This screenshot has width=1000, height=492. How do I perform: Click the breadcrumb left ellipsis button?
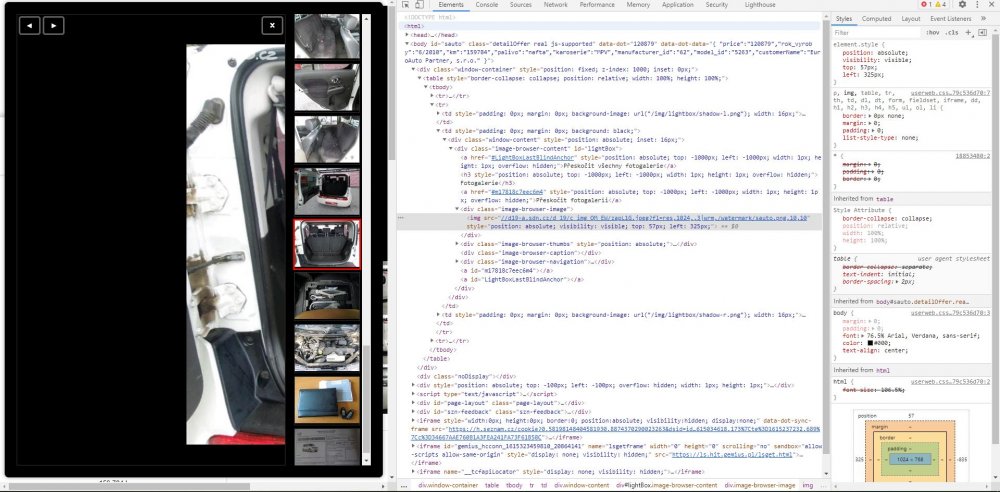point(404,486)
